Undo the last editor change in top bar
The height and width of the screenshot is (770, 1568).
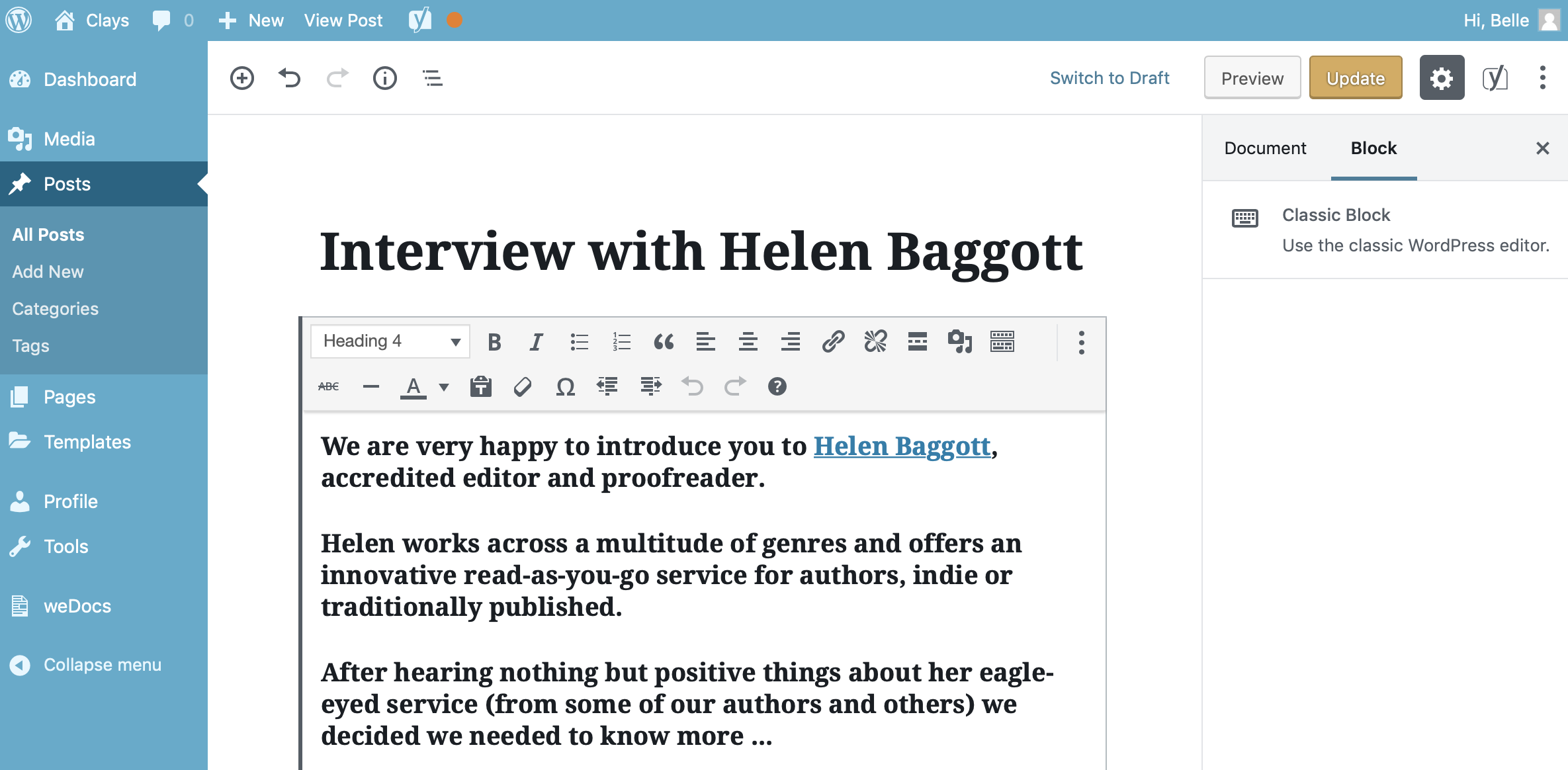pyautogui.click(x=289, y=78)
